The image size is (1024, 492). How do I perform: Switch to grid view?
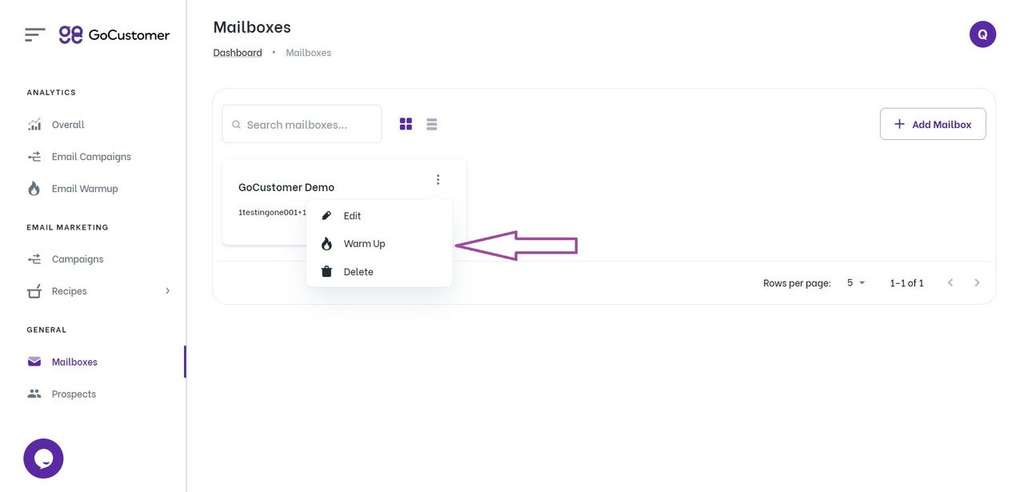(x=406, y=124)
